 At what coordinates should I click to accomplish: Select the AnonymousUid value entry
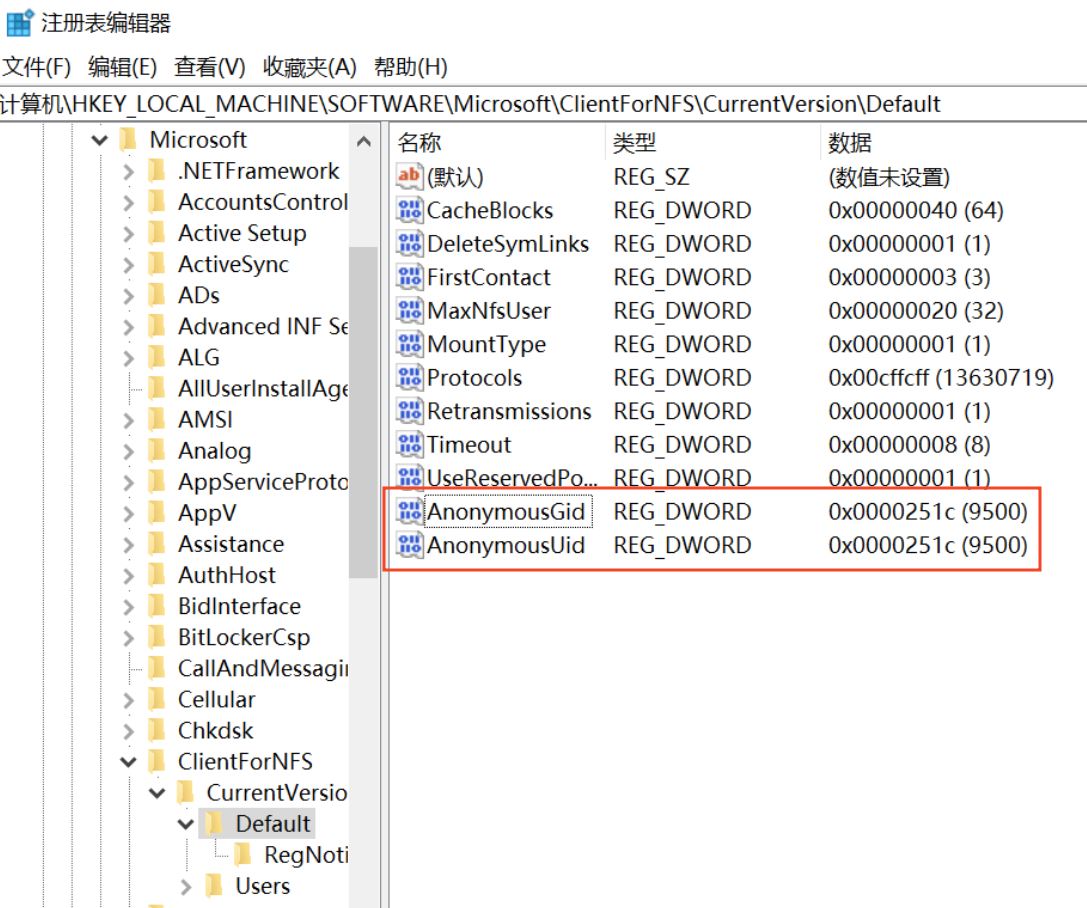(505, 546)
